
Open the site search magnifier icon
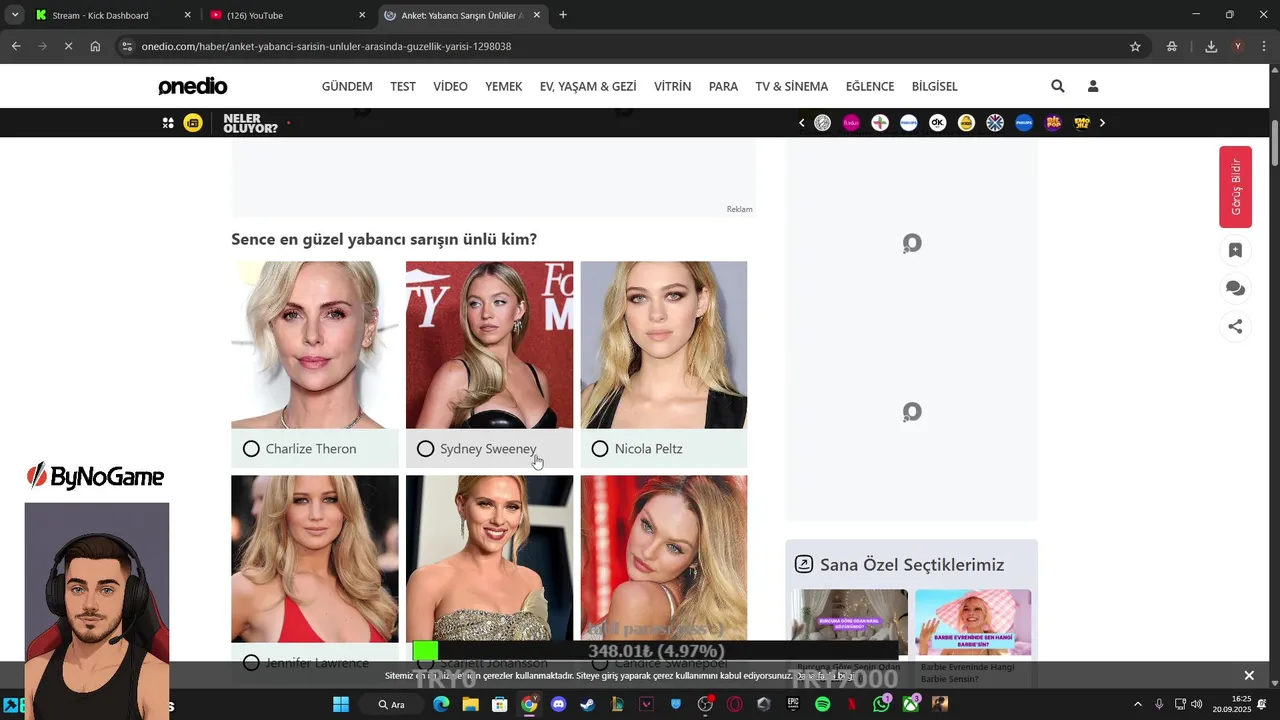click(1058, 86)
